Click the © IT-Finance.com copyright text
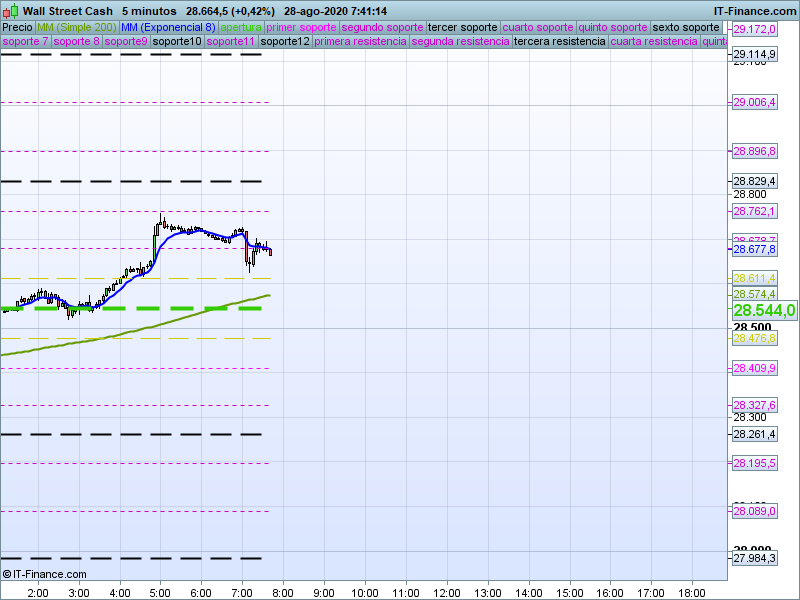Viewport: 800px width, 600px height. point(45,574)
